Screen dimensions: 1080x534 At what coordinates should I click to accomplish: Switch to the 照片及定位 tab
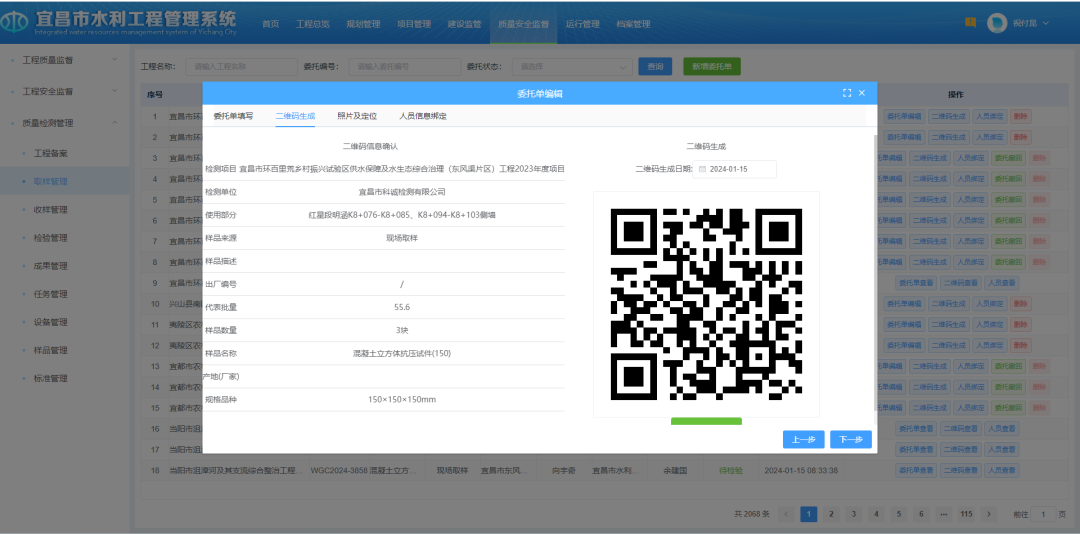click(357, 116)
